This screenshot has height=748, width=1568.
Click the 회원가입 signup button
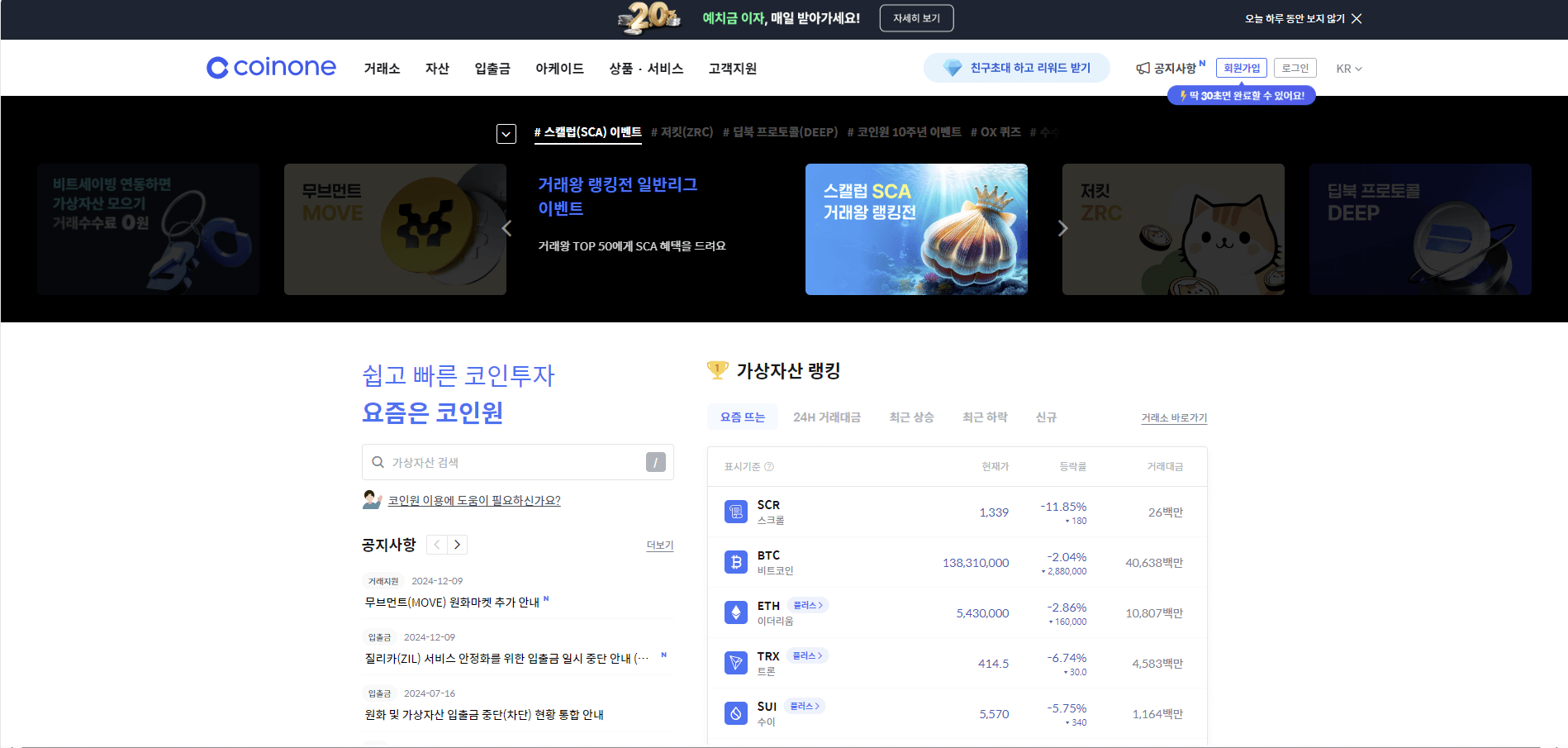click(1241, 68)
